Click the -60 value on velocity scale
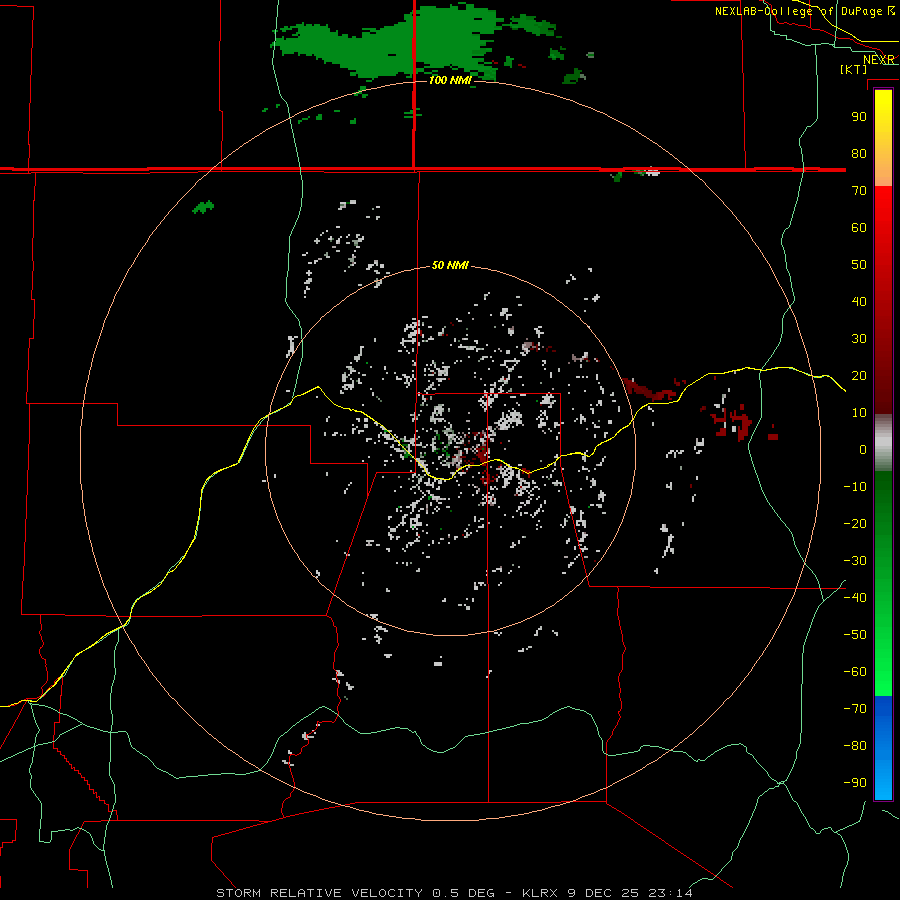This screenshot has height=900, width=900. (855, 672)
